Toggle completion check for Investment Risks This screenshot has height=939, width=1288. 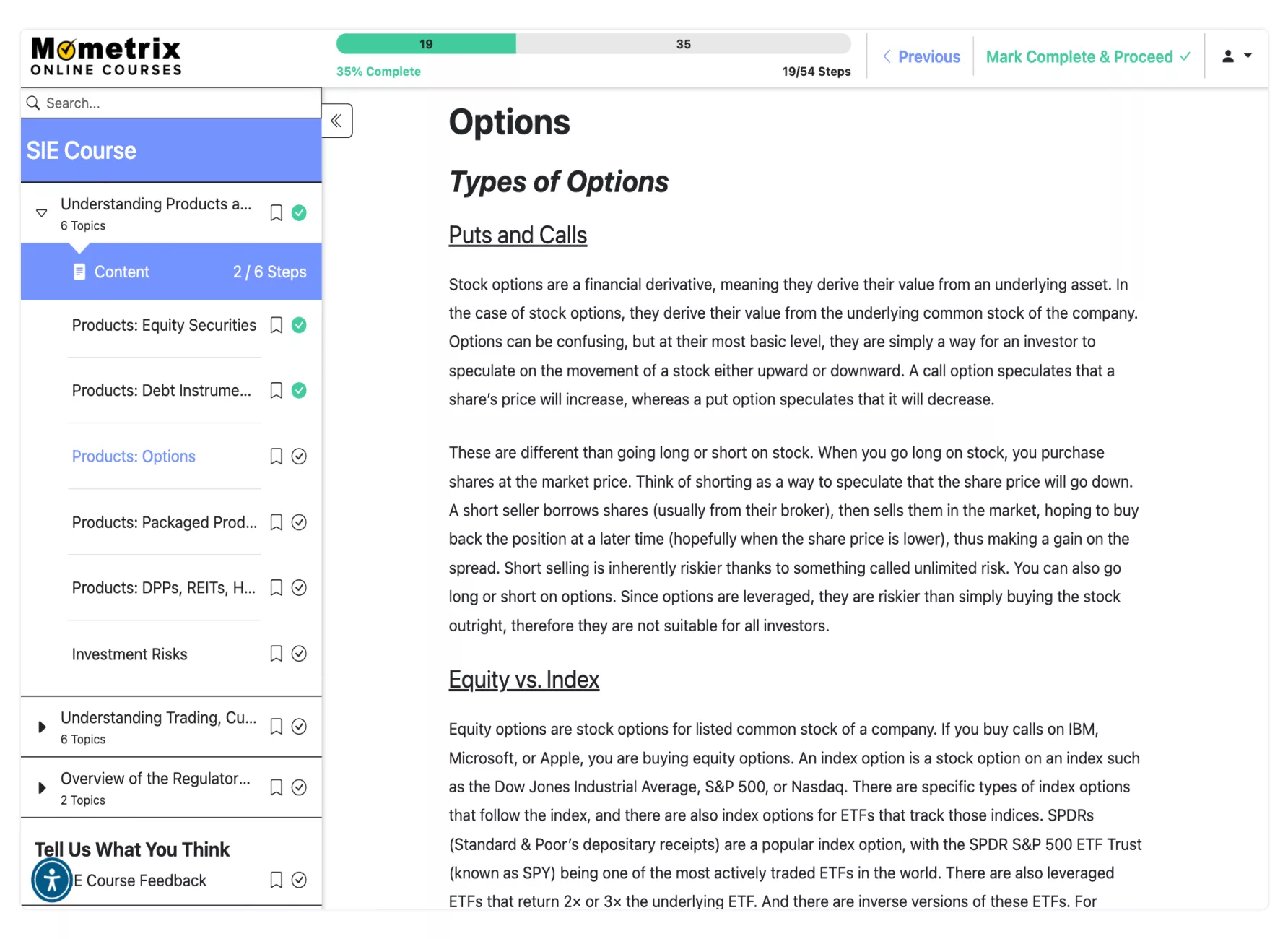(299, 654)
